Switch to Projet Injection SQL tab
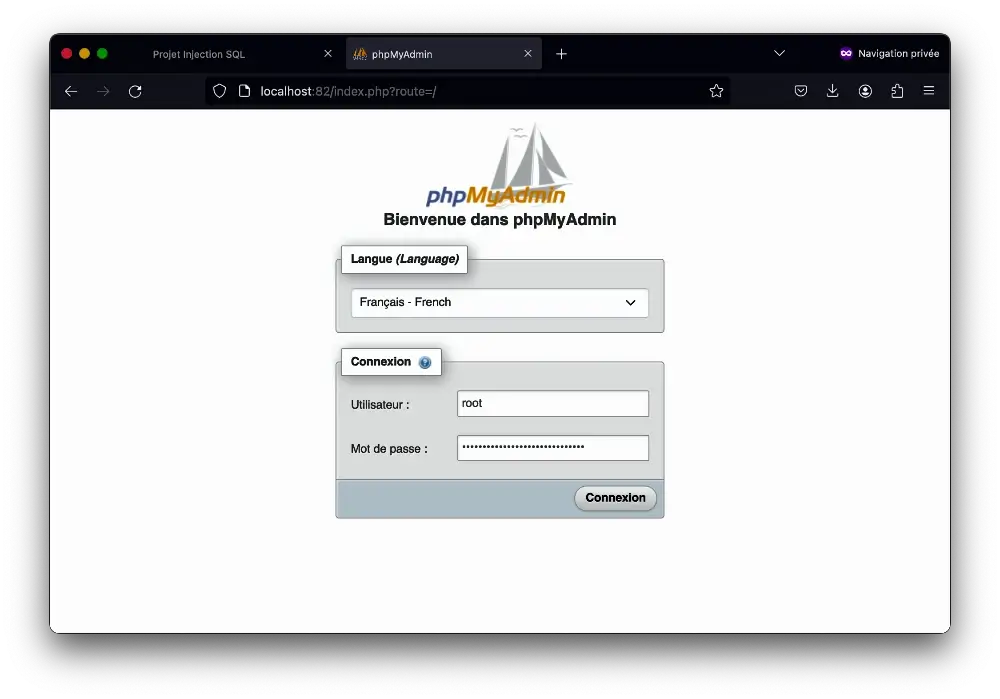The height and width of the screenshot is (699, 1000). tap(198, 54)
